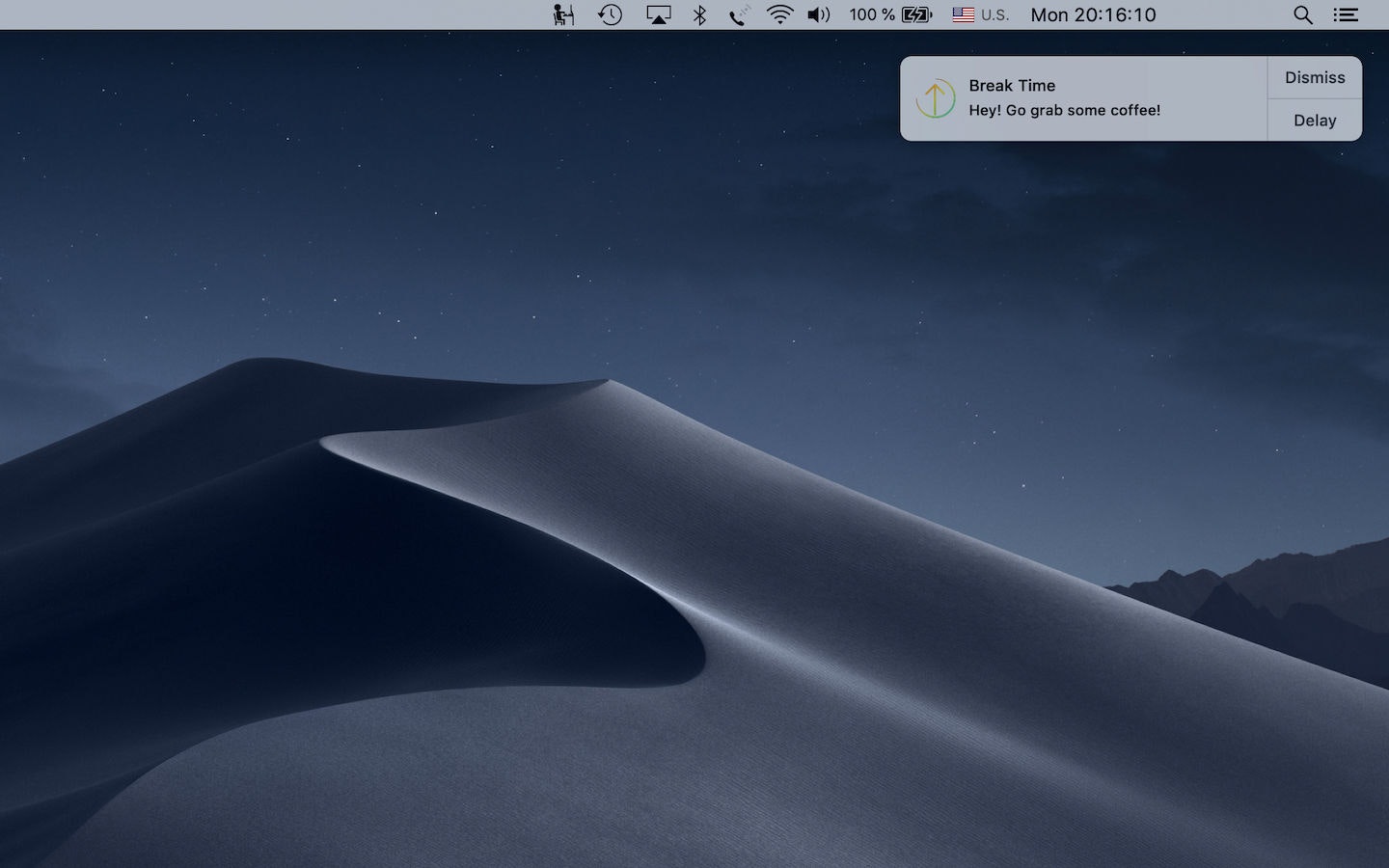
Task: Open Notification Center list icon
Action: point(1346,14)
